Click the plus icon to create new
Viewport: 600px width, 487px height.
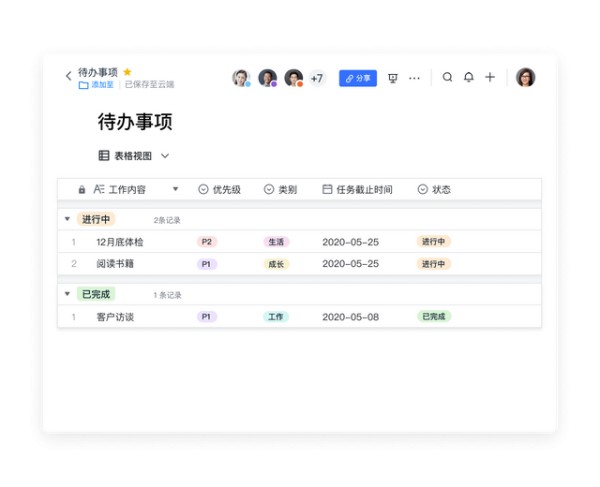(x=490, y=77)
